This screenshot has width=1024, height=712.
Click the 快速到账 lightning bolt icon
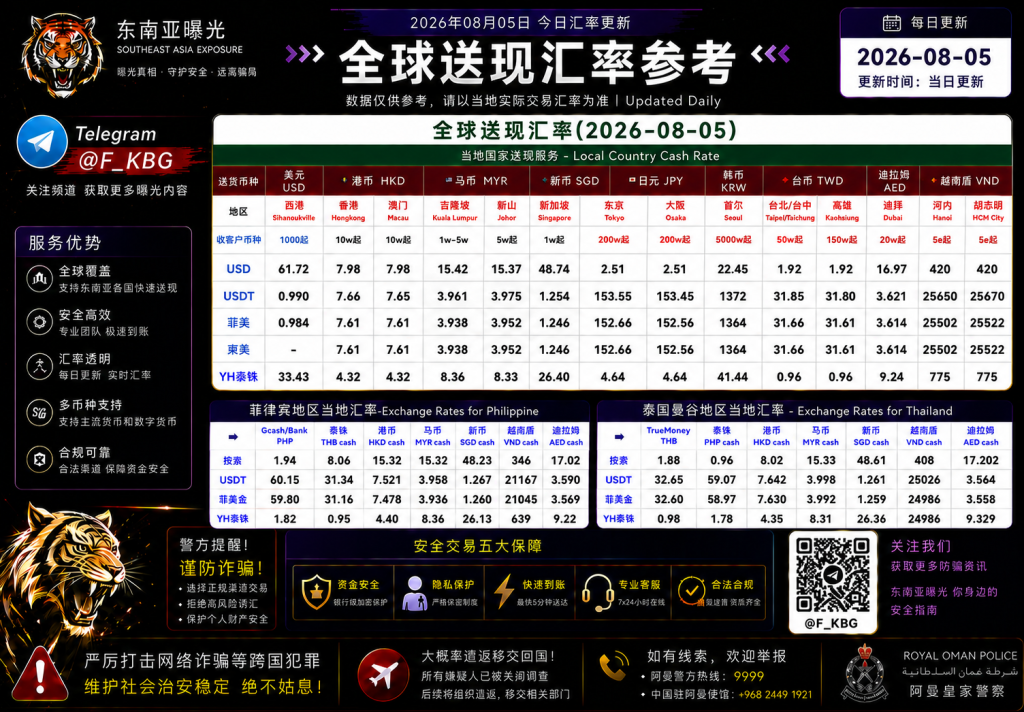coord(504,592)
